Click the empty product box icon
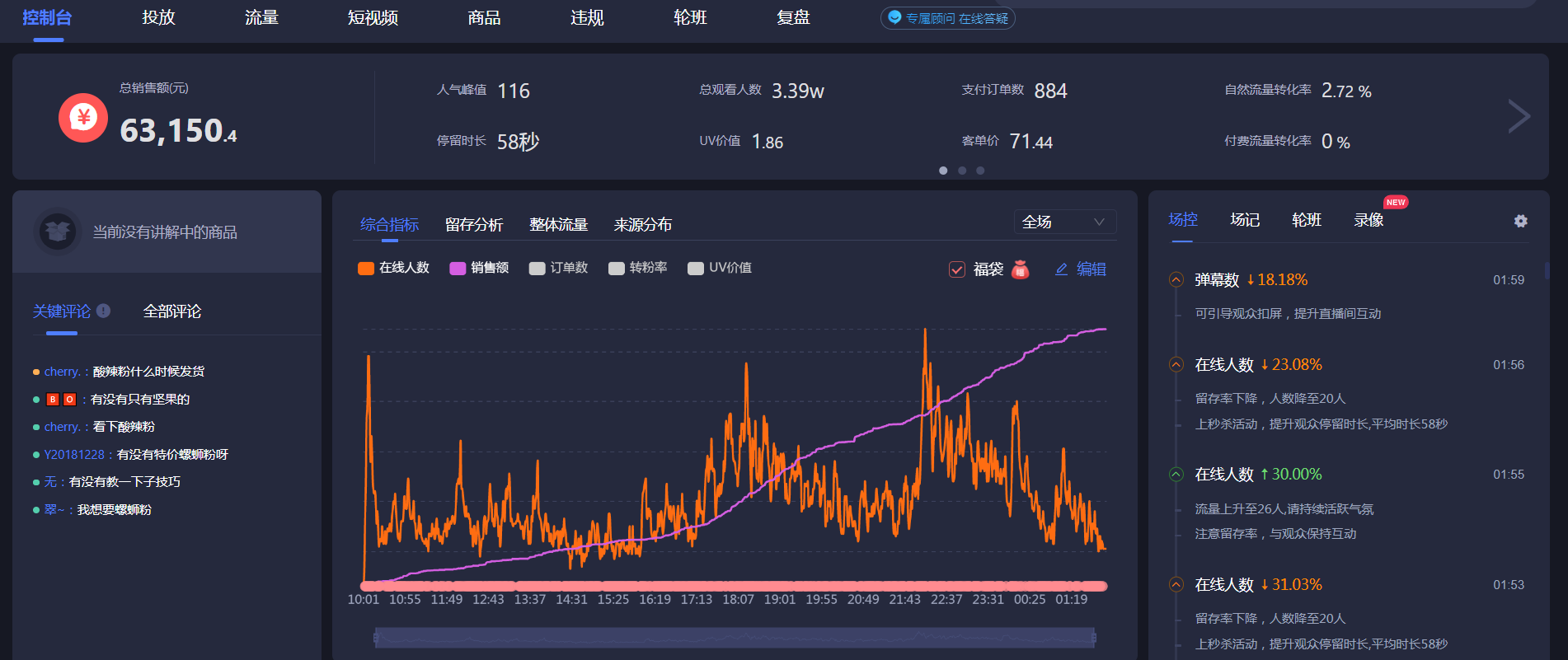Image resolution: width=1568 pixels, height=660 pixels. point(57,232)
